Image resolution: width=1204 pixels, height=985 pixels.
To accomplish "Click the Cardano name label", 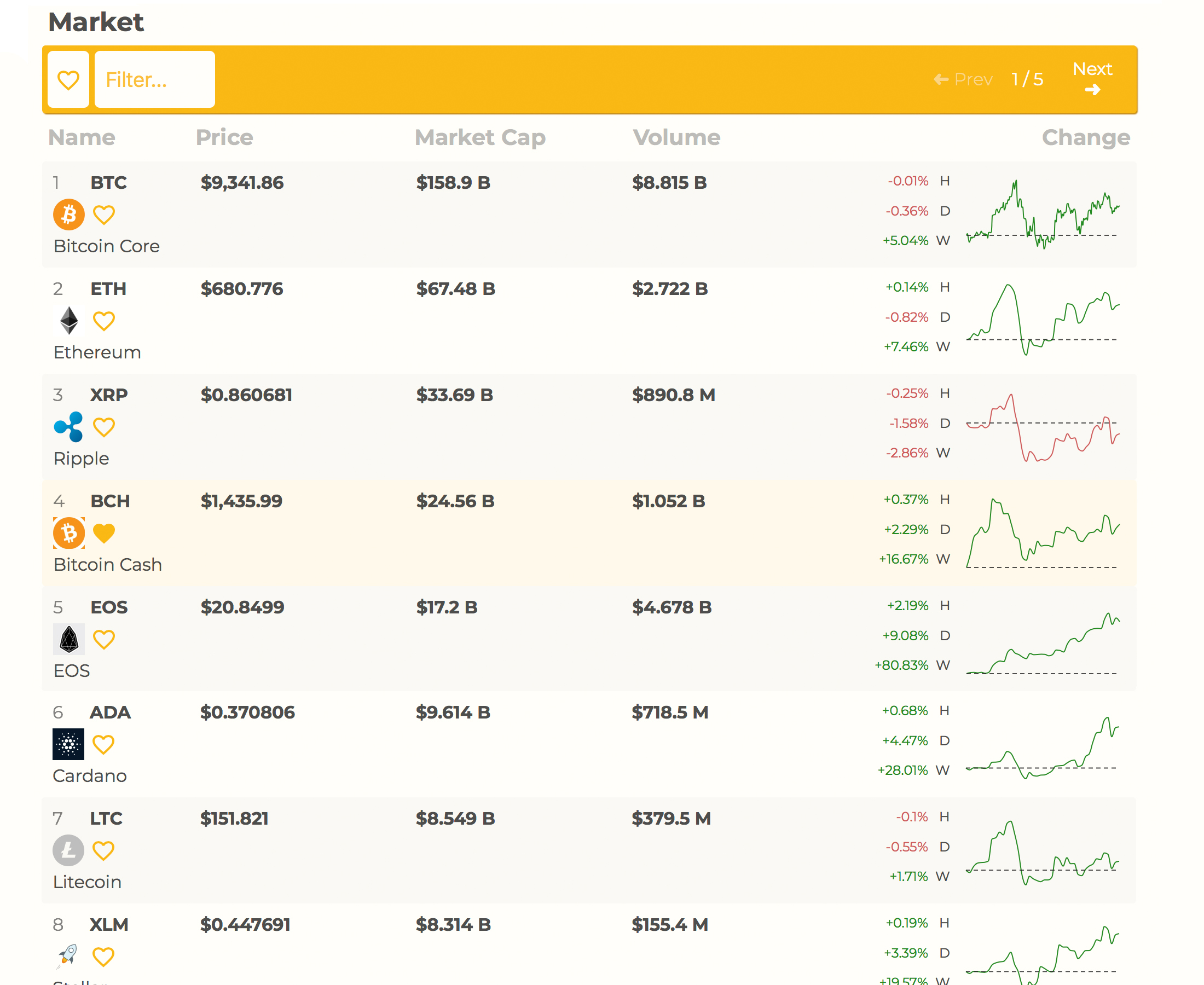I will pyautogui.click(x=90, y=775).
